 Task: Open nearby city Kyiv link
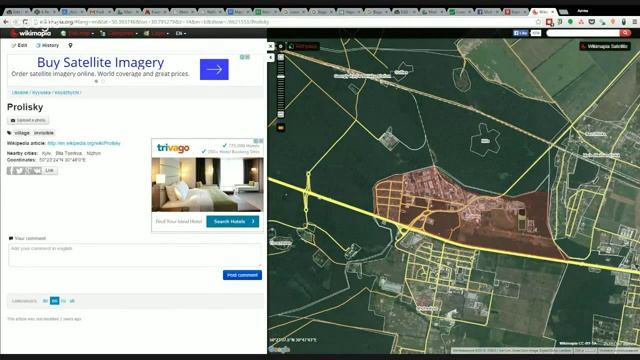47,153
